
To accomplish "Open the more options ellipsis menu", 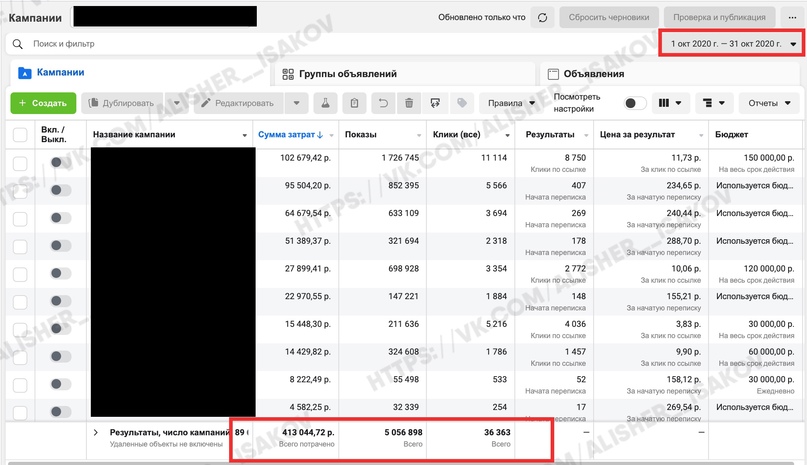I will [x=792, y=18].
